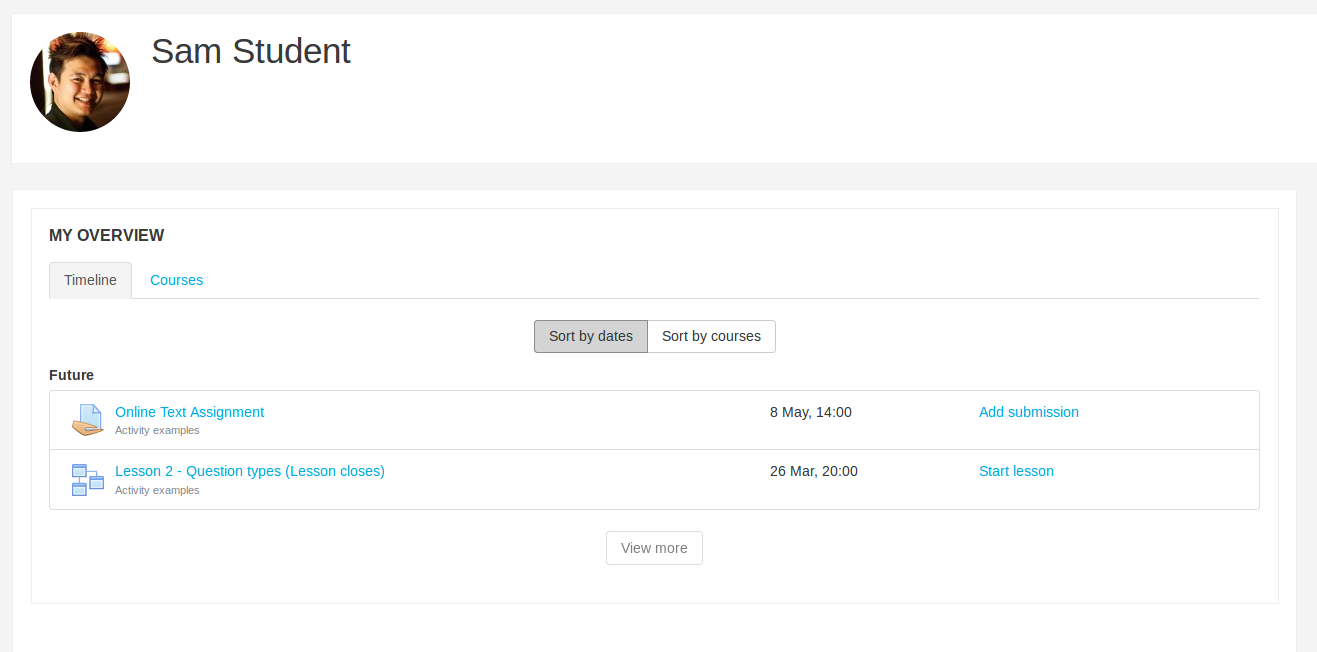Open the Courses tab

click(176, 280)
